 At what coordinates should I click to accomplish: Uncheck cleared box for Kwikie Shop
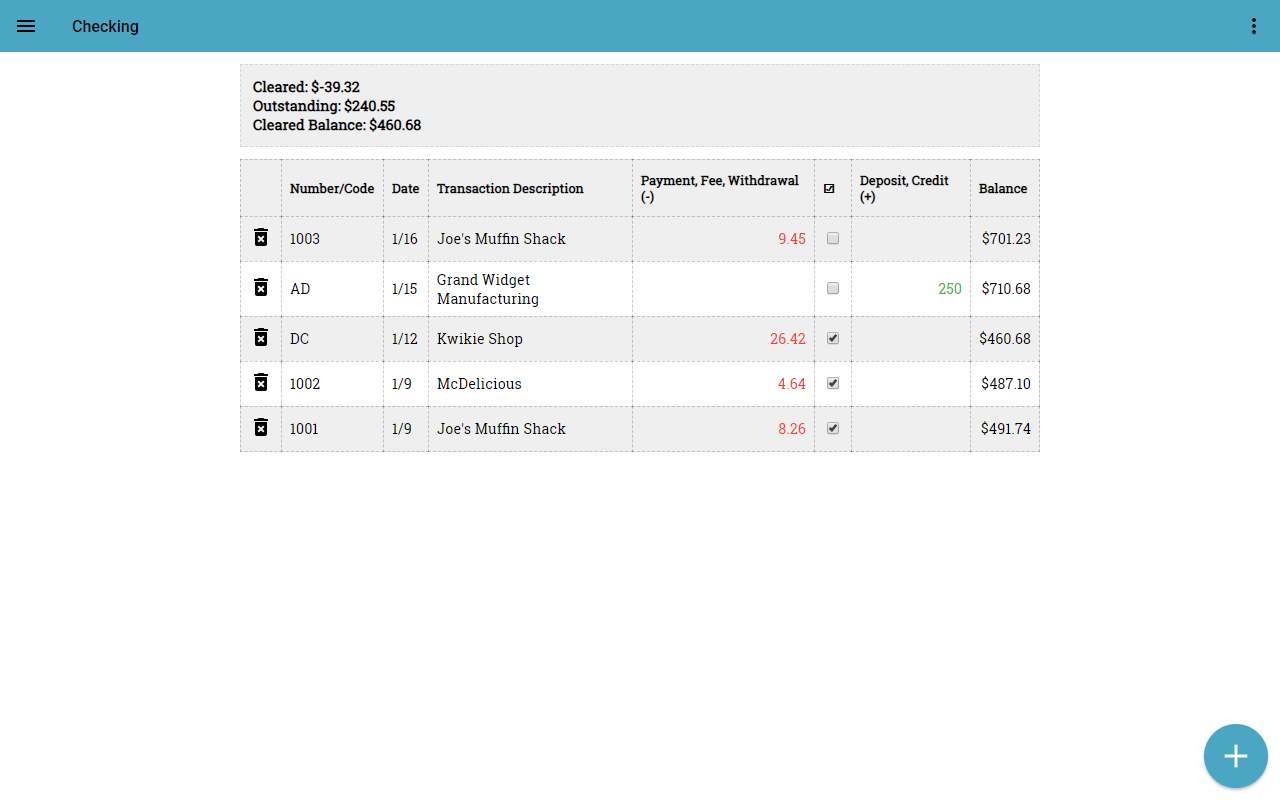(x=833, y=339)
